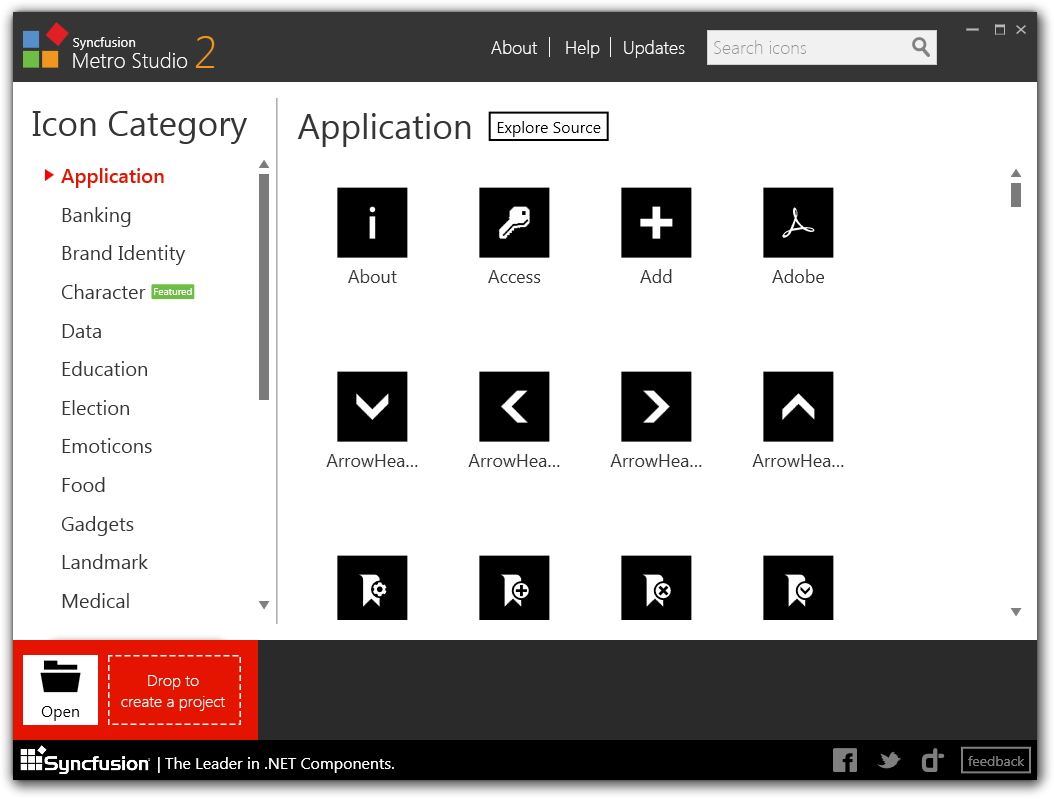Open a project with the Open button

pyautogui.click(x=60, y=689)
